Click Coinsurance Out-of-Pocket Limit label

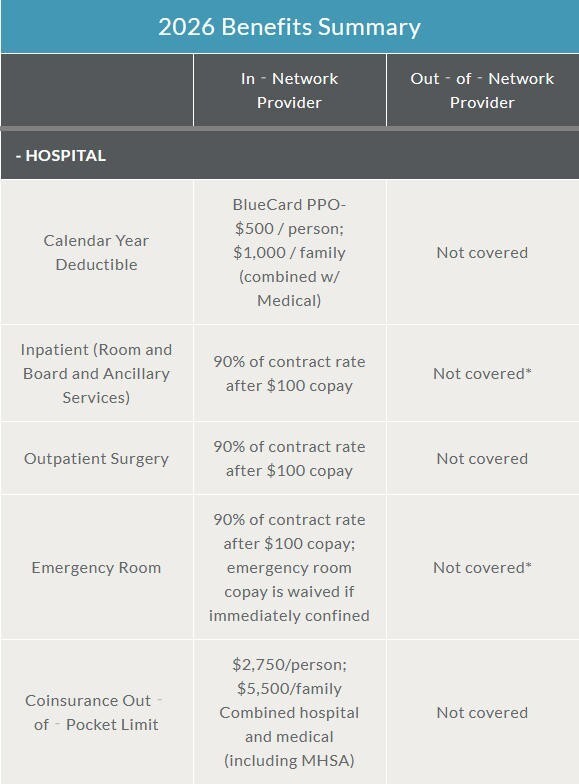[x=96, y=712]
